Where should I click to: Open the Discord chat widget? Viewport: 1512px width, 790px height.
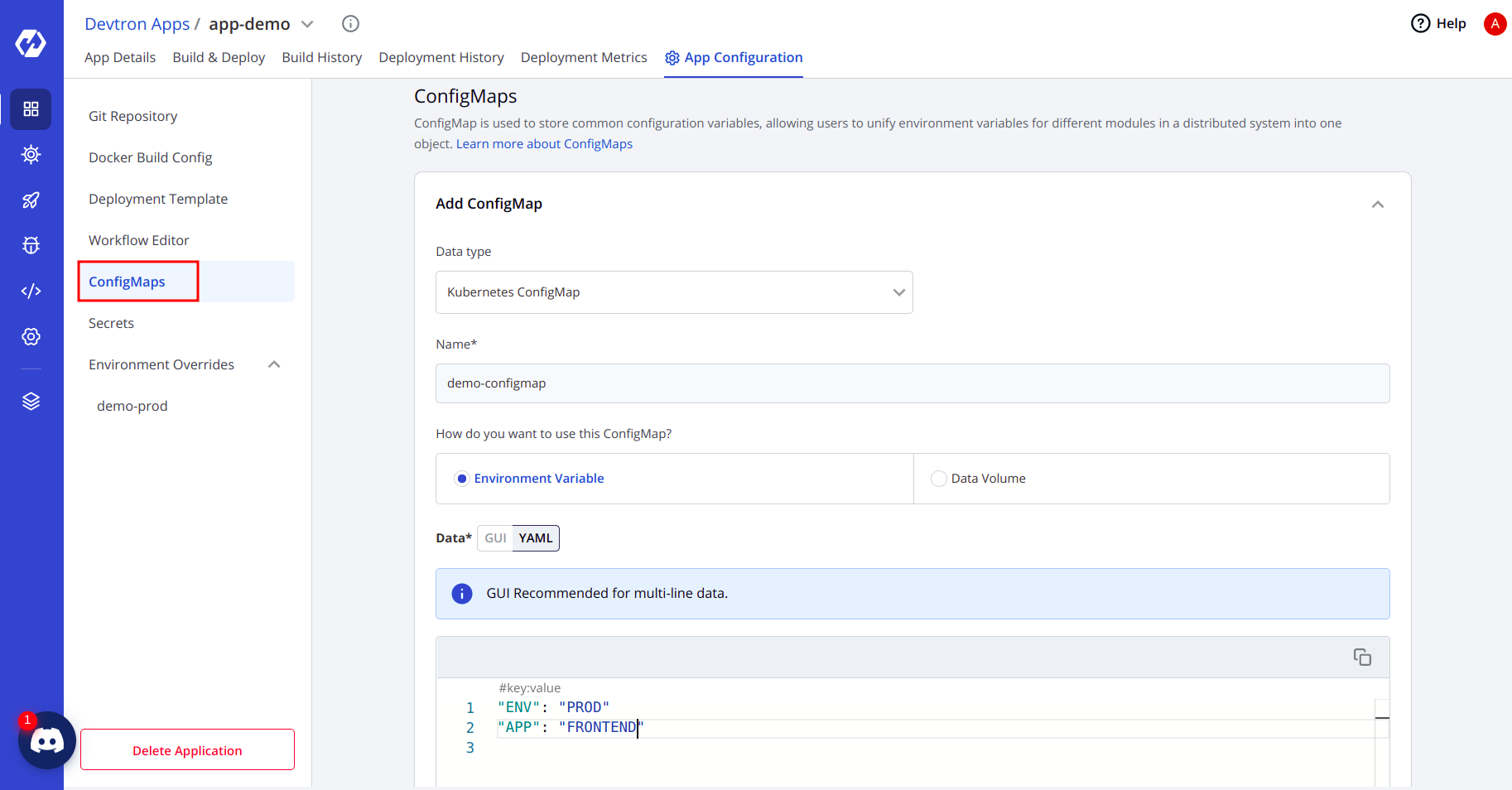coord(47,740)
